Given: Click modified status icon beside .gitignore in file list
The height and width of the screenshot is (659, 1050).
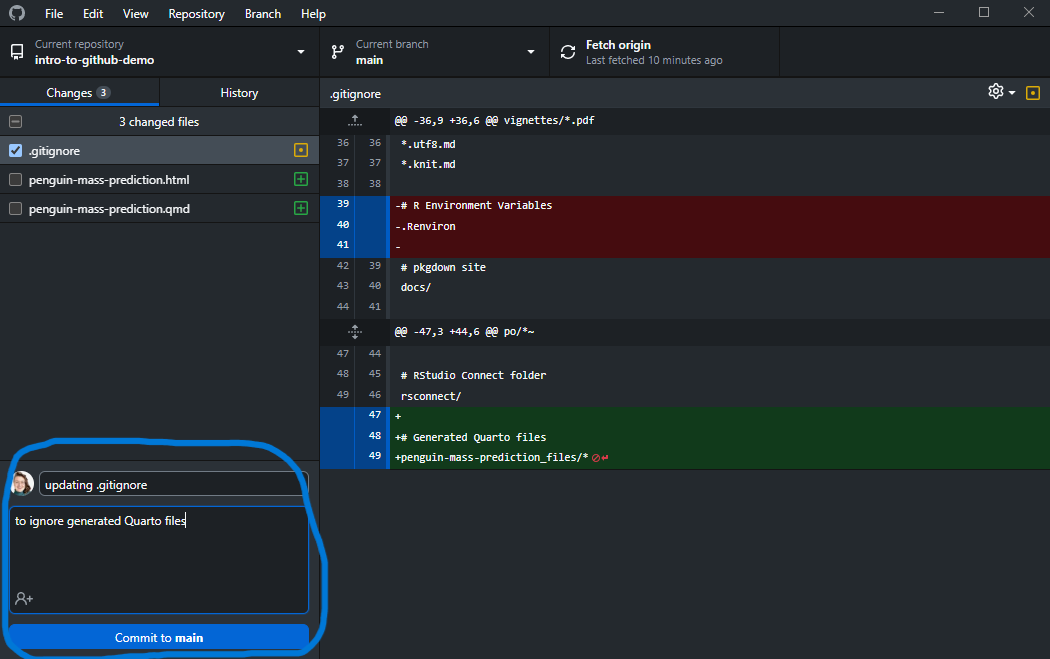Looking at the screenshot, I should pyautogui.click(x=300, y=151).
